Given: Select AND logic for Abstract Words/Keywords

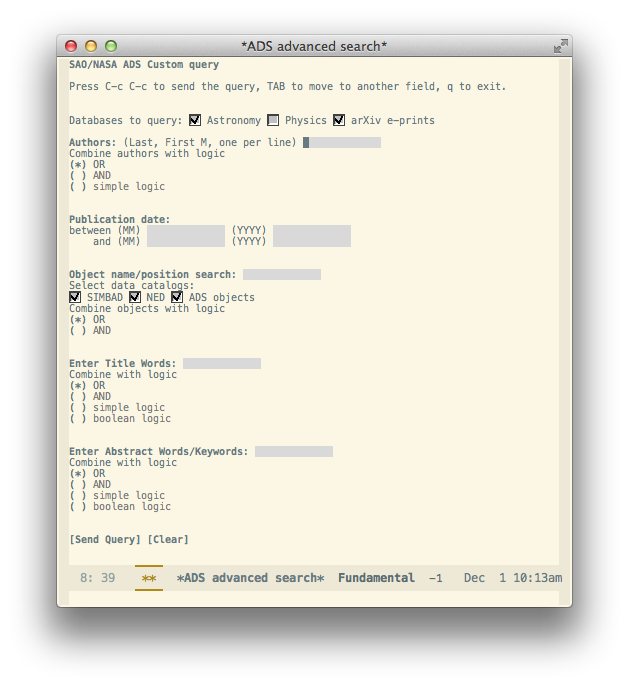Looking at the screenshot, I should (78, 484).
